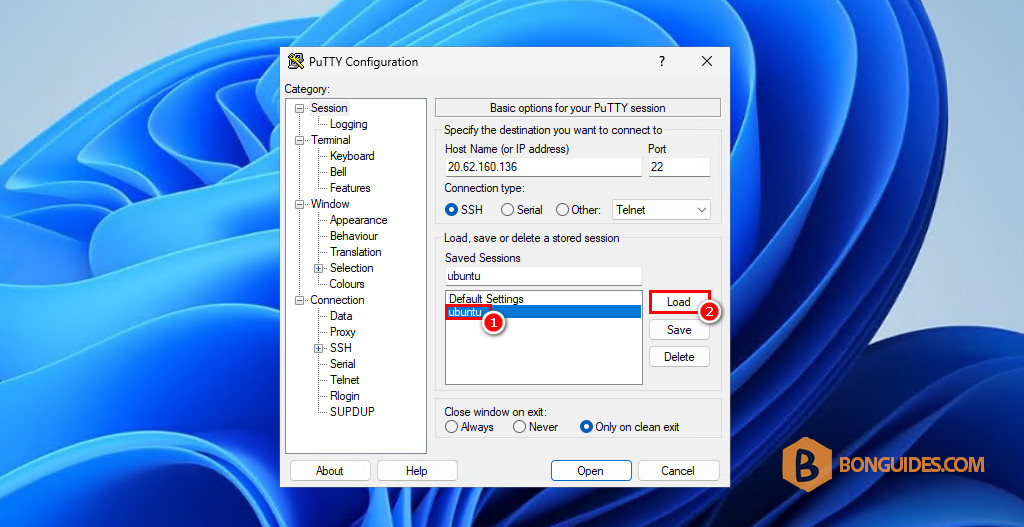Open the SSH category label
The width and height of the screenshot is (1024, 527).
[341, 348]
